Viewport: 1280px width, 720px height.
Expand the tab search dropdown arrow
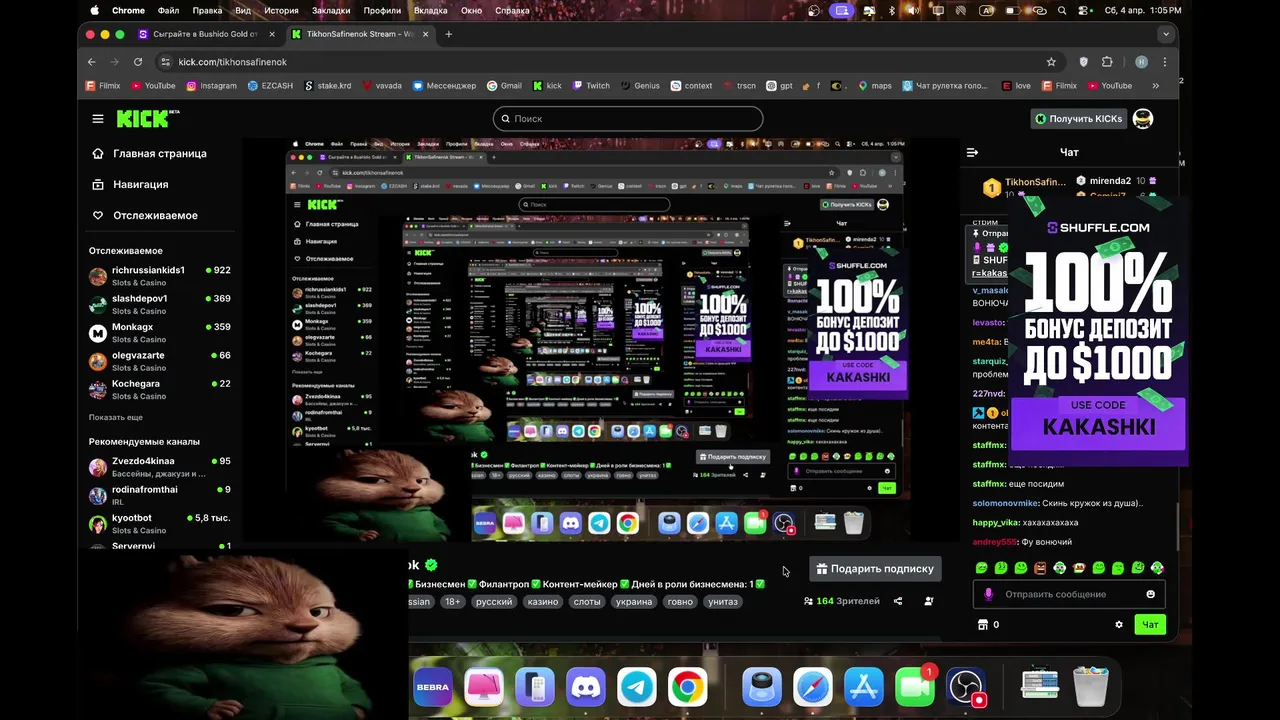(x=1165, y=34)
